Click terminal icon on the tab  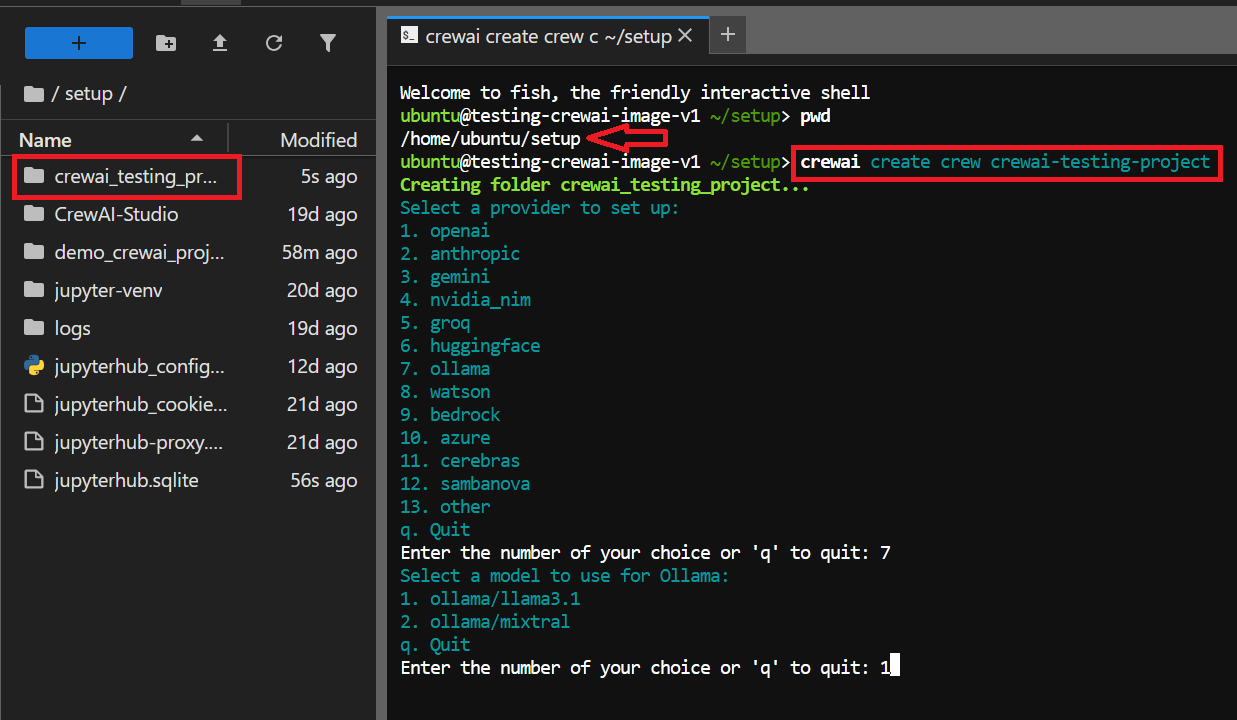click(x=408, y=36)
